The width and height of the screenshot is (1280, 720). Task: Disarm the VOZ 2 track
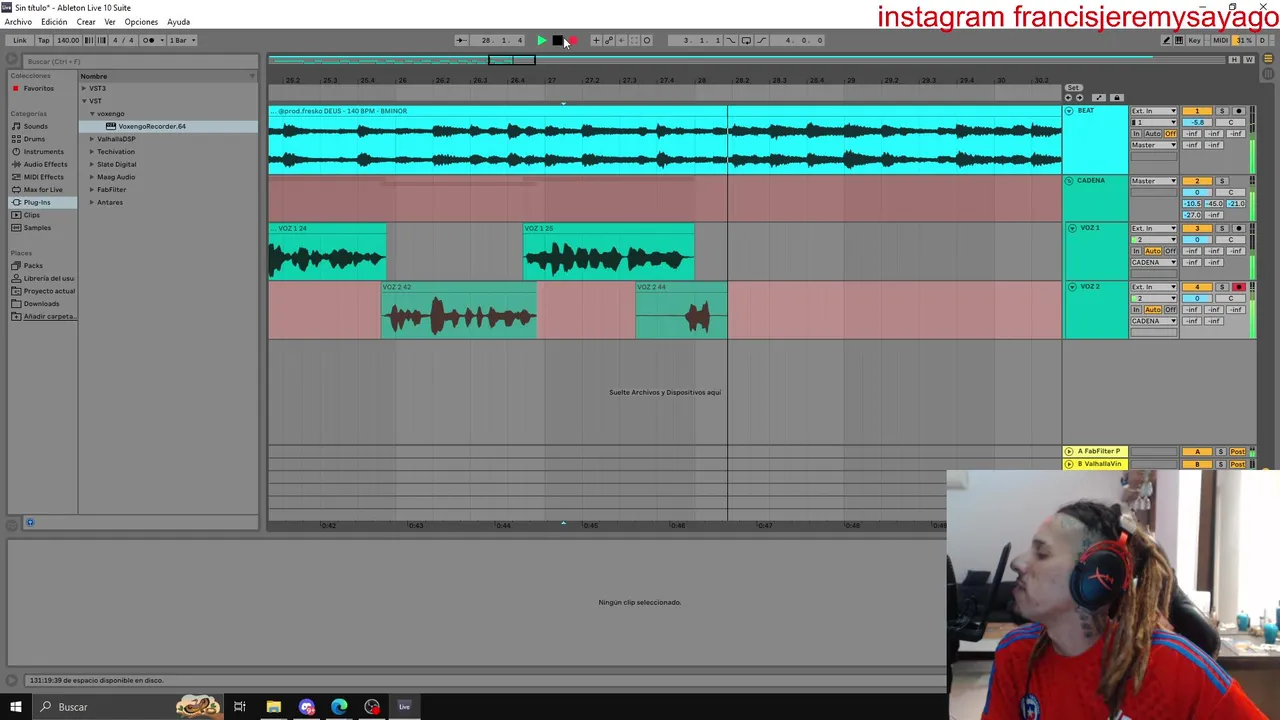pos(1239,287)
